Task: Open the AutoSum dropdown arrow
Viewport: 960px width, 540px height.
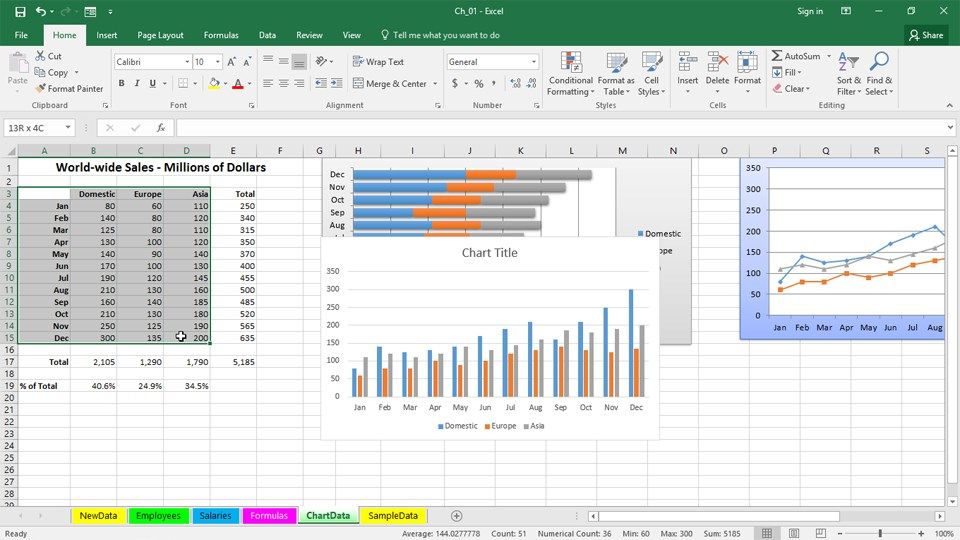Action: point(829,56)
